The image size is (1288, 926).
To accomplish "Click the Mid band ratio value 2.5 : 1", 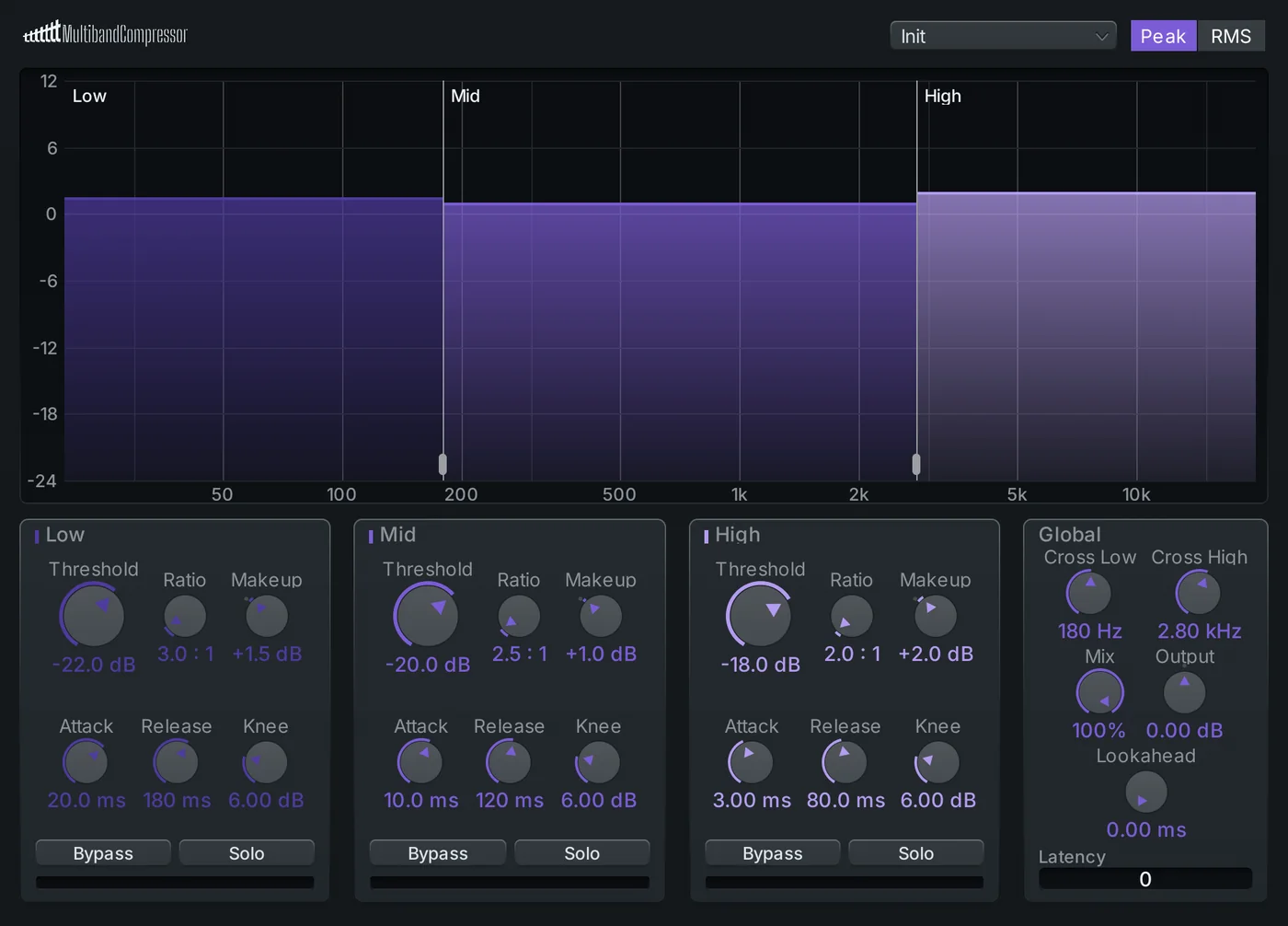I will point(520,654).
